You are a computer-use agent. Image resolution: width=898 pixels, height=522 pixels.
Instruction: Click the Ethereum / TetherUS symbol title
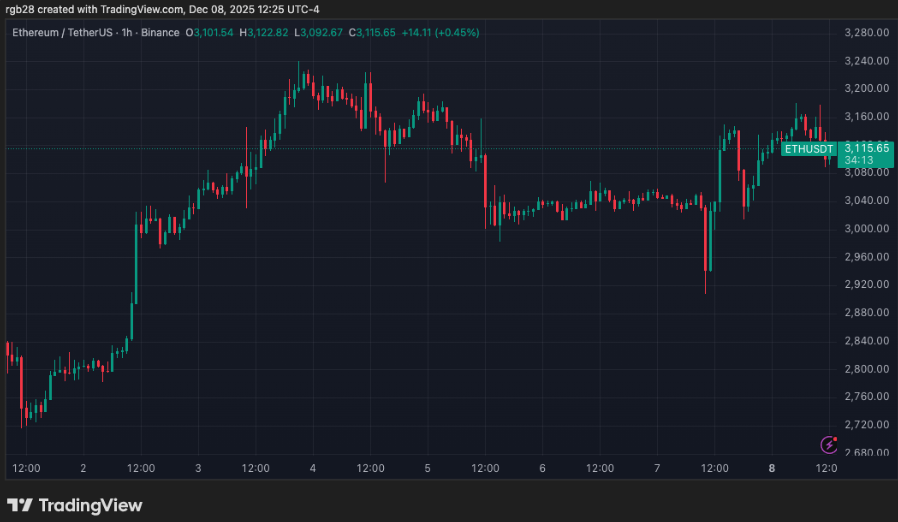coord(62,33)
